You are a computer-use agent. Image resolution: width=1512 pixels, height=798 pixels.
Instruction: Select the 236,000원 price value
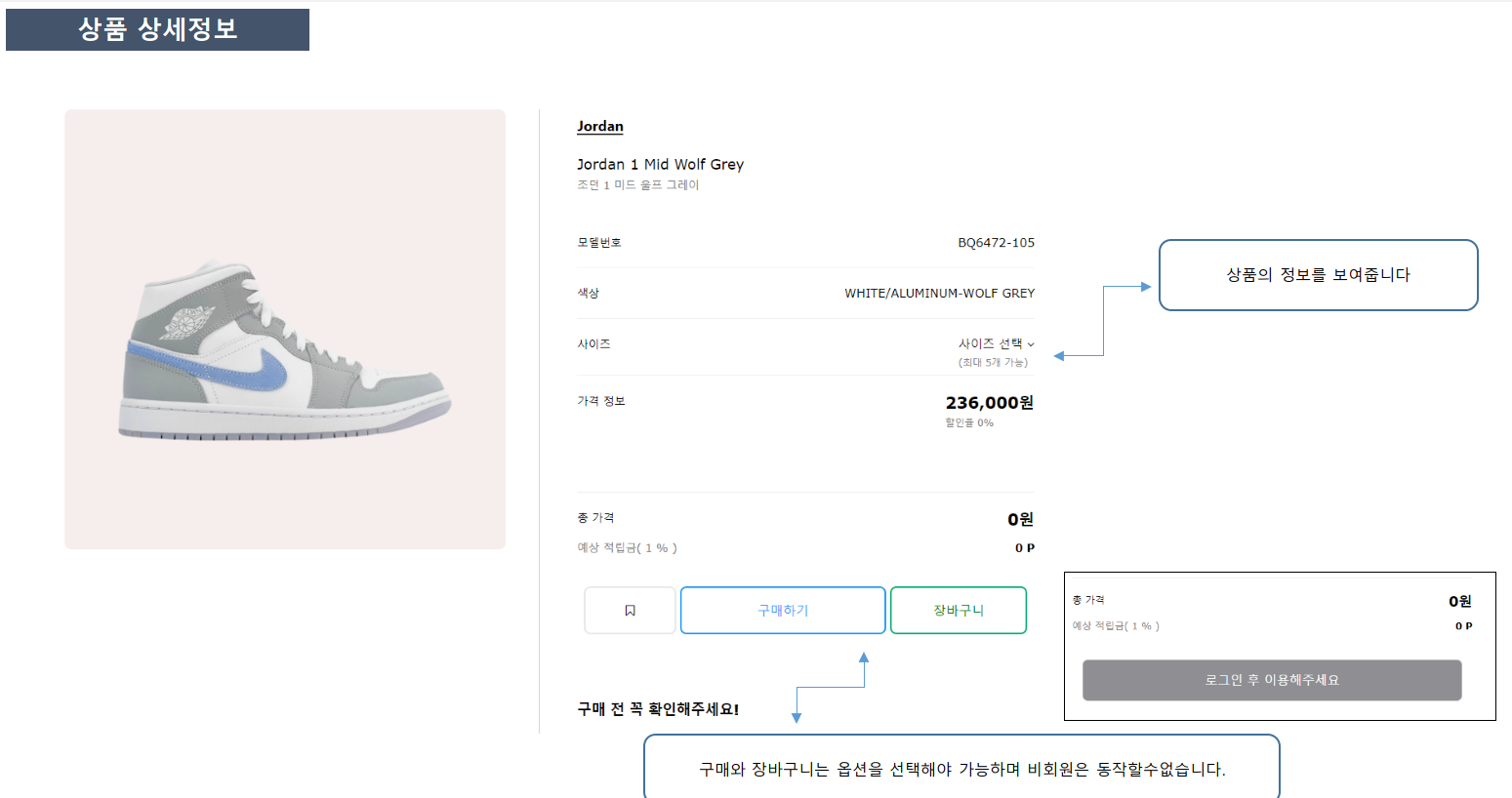991,402
